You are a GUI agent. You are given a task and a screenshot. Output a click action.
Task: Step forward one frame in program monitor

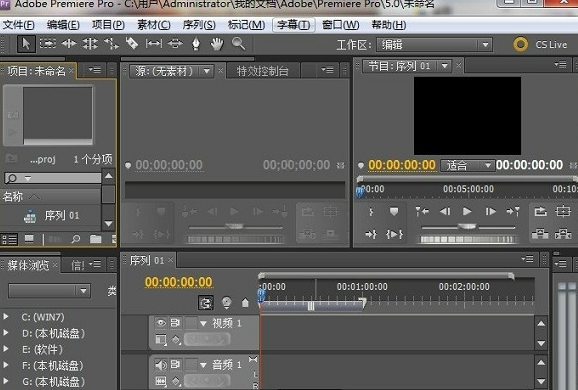[490, 211]
